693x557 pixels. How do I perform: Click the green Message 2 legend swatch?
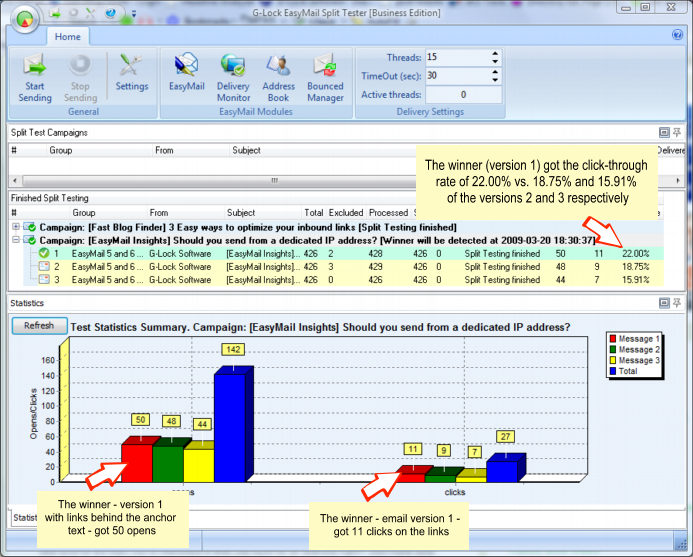tap(613, 349)
